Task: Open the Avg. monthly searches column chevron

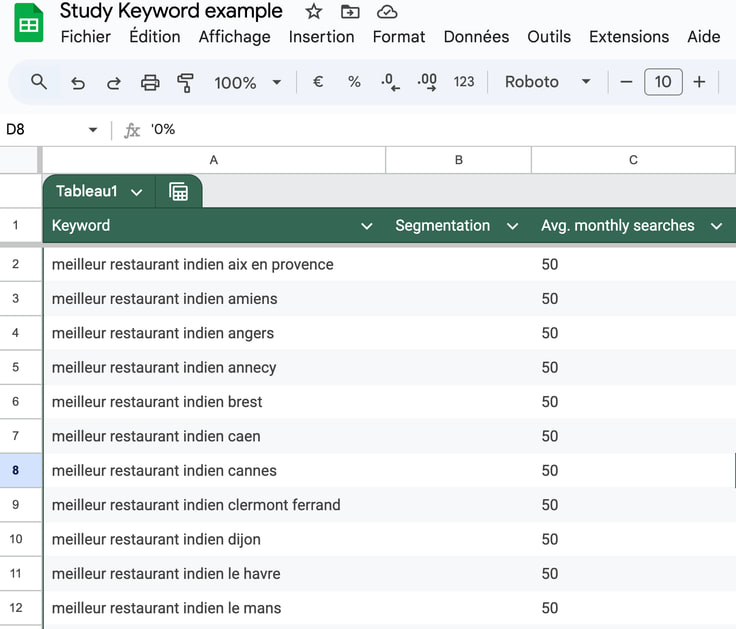Action: point(716,226)
